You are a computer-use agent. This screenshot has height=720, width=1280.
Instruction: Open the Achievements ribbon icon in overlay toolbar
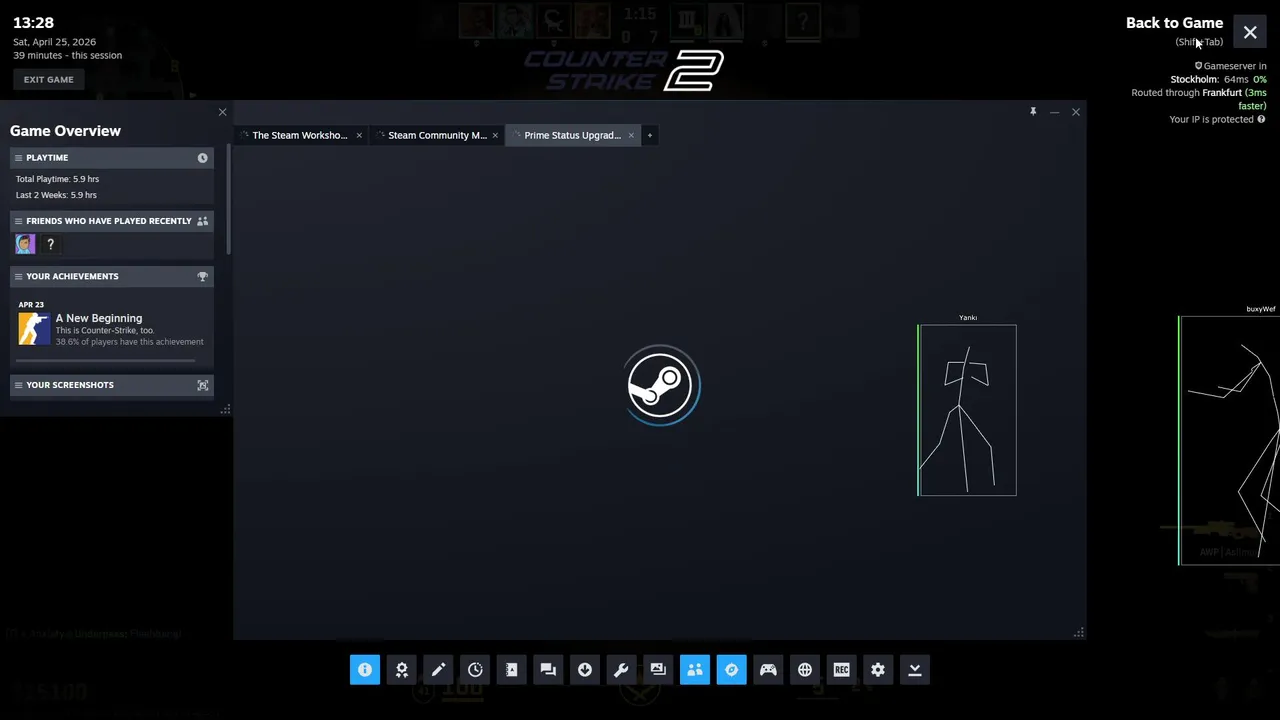[402, 670]
